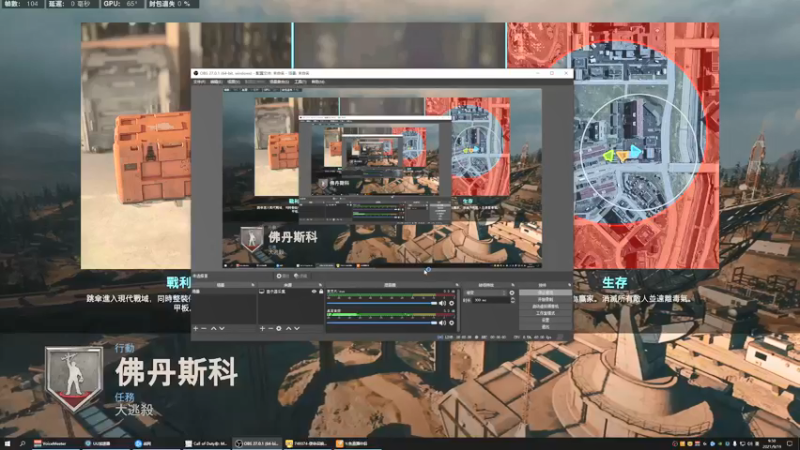Toggle the lock on the display capture source
Screen dimensions: 800x450
point(321,292)
